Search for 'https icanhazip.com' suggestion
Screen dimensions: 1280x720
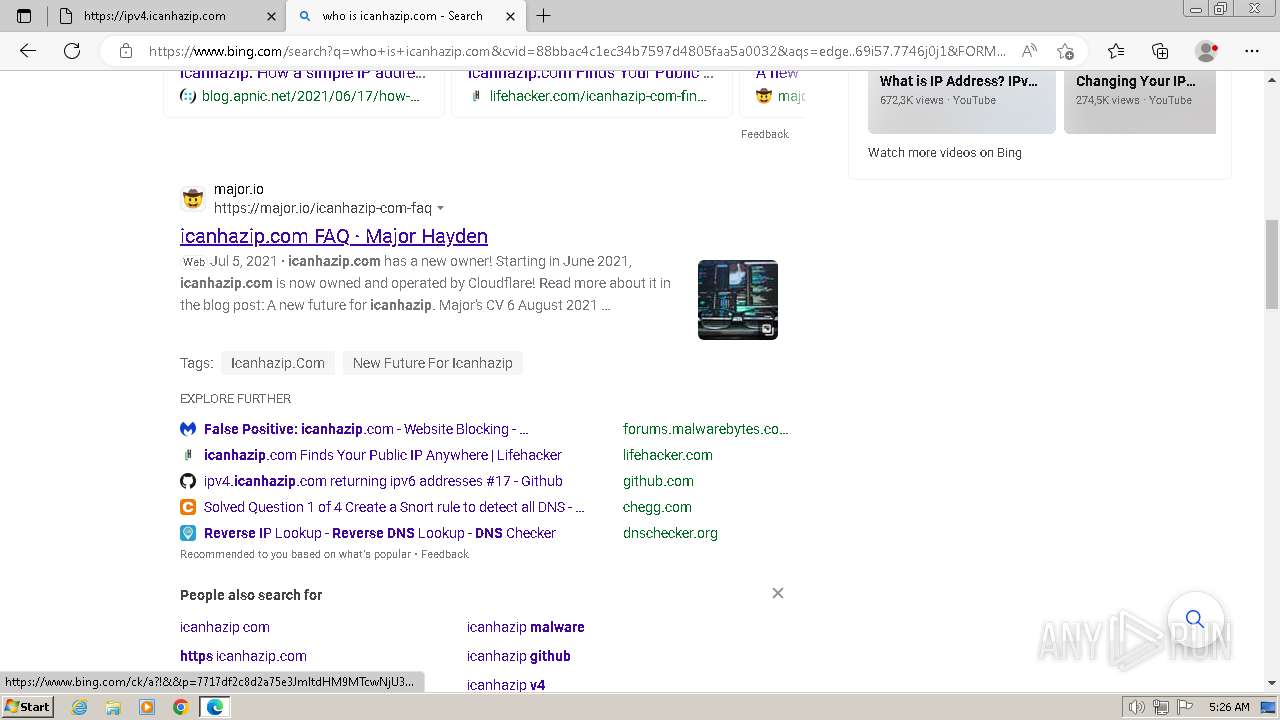coord(243,656)
